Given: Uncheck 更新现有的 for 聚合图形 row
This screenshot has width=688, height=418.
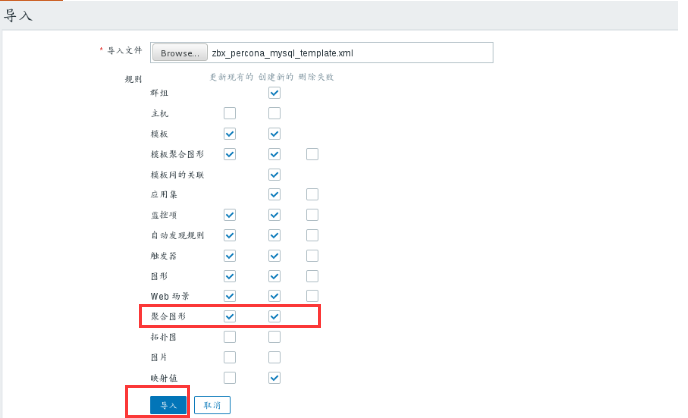Looking at the screenshot, I should tap(229, 316).
